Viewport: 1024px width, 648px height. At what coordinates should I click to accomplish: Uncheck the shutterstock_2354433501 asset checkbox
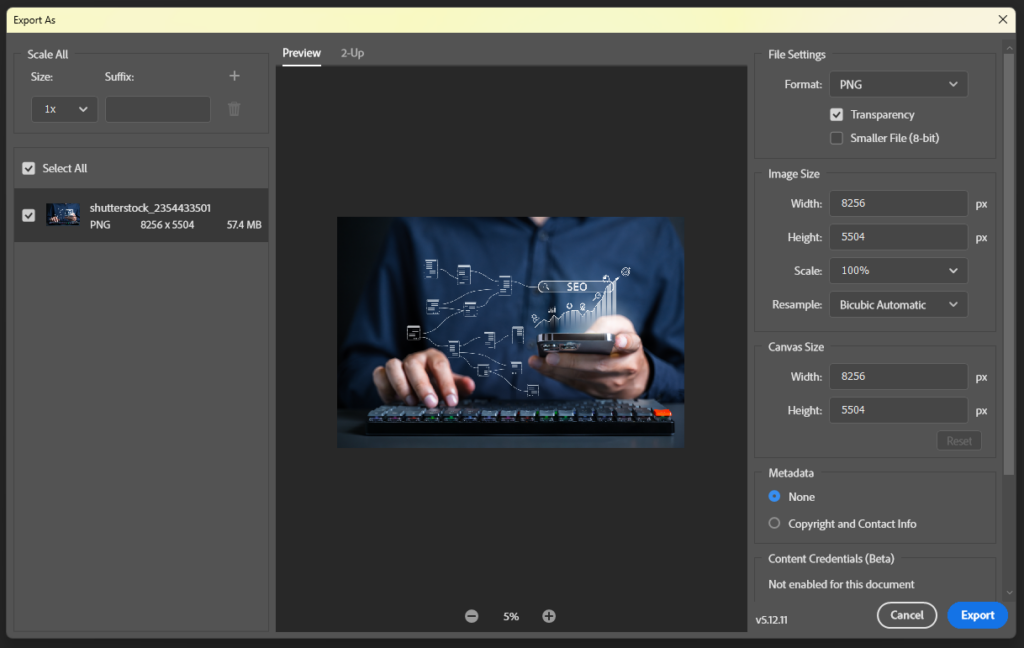point(29,215)
